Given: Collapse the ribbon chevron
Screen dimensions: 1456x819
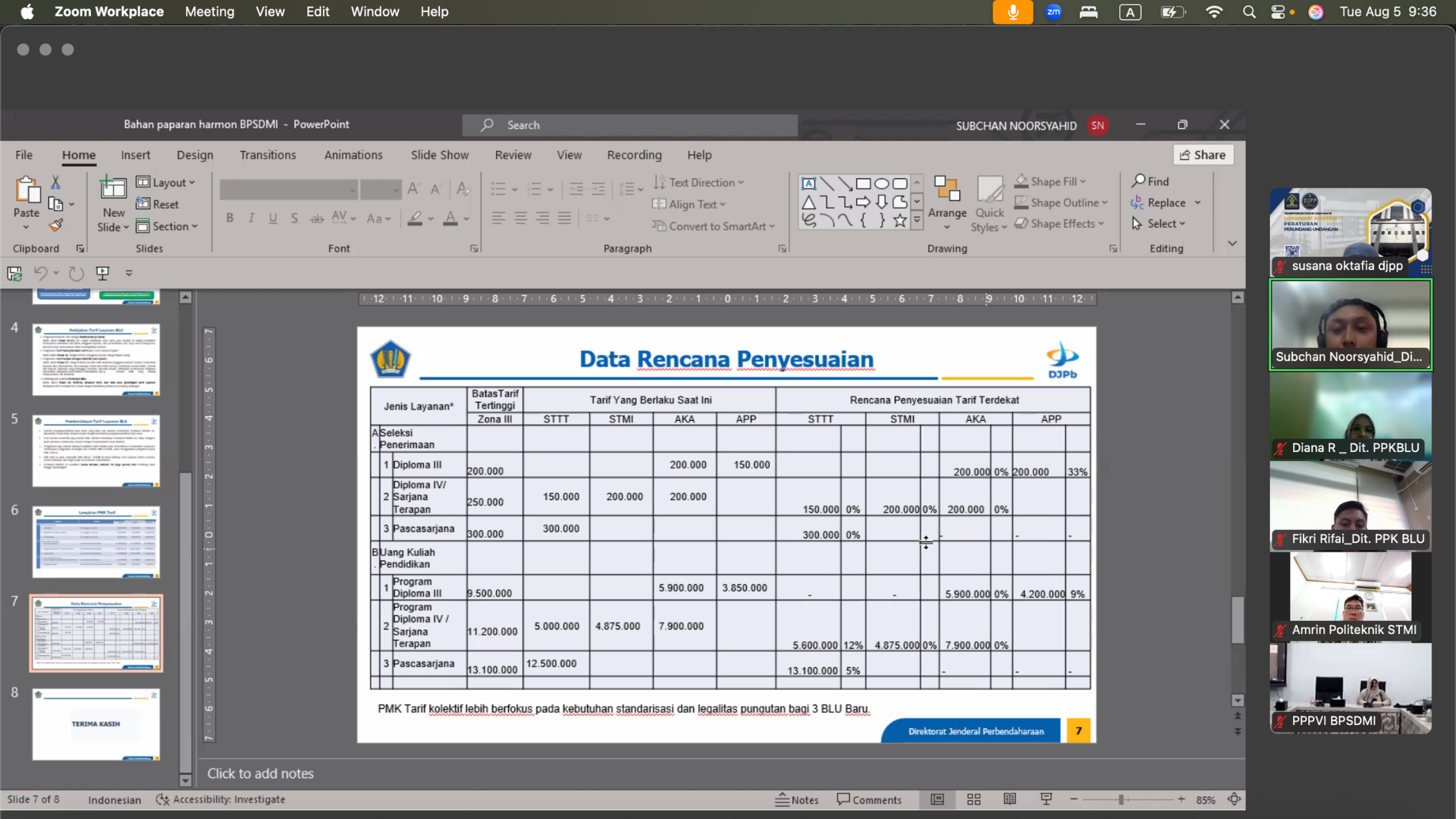Looking at the screenshot, I should click(x=1232, y=243).
